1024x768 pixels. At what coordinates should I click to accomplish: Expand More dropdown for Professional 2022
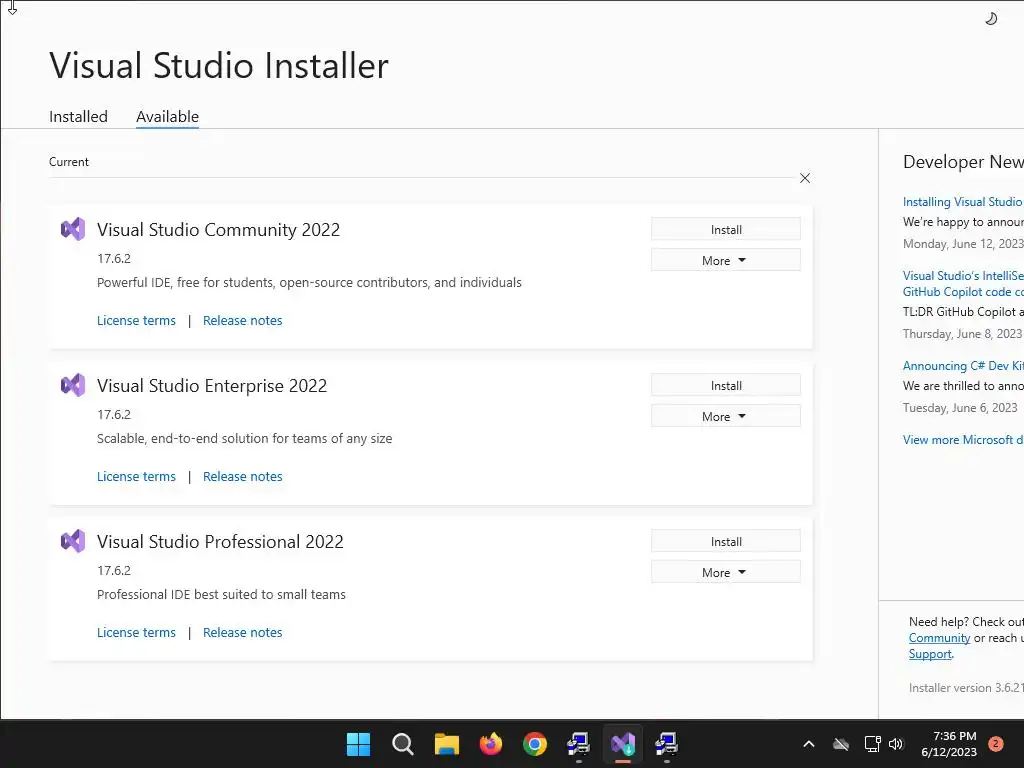point(725,572)
